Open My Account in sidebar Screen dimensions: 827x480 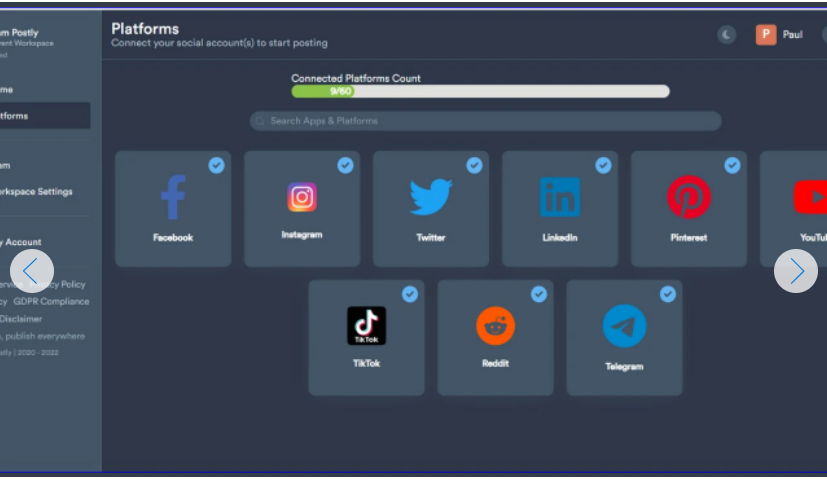pyautogui.click(x=21, y=242)
